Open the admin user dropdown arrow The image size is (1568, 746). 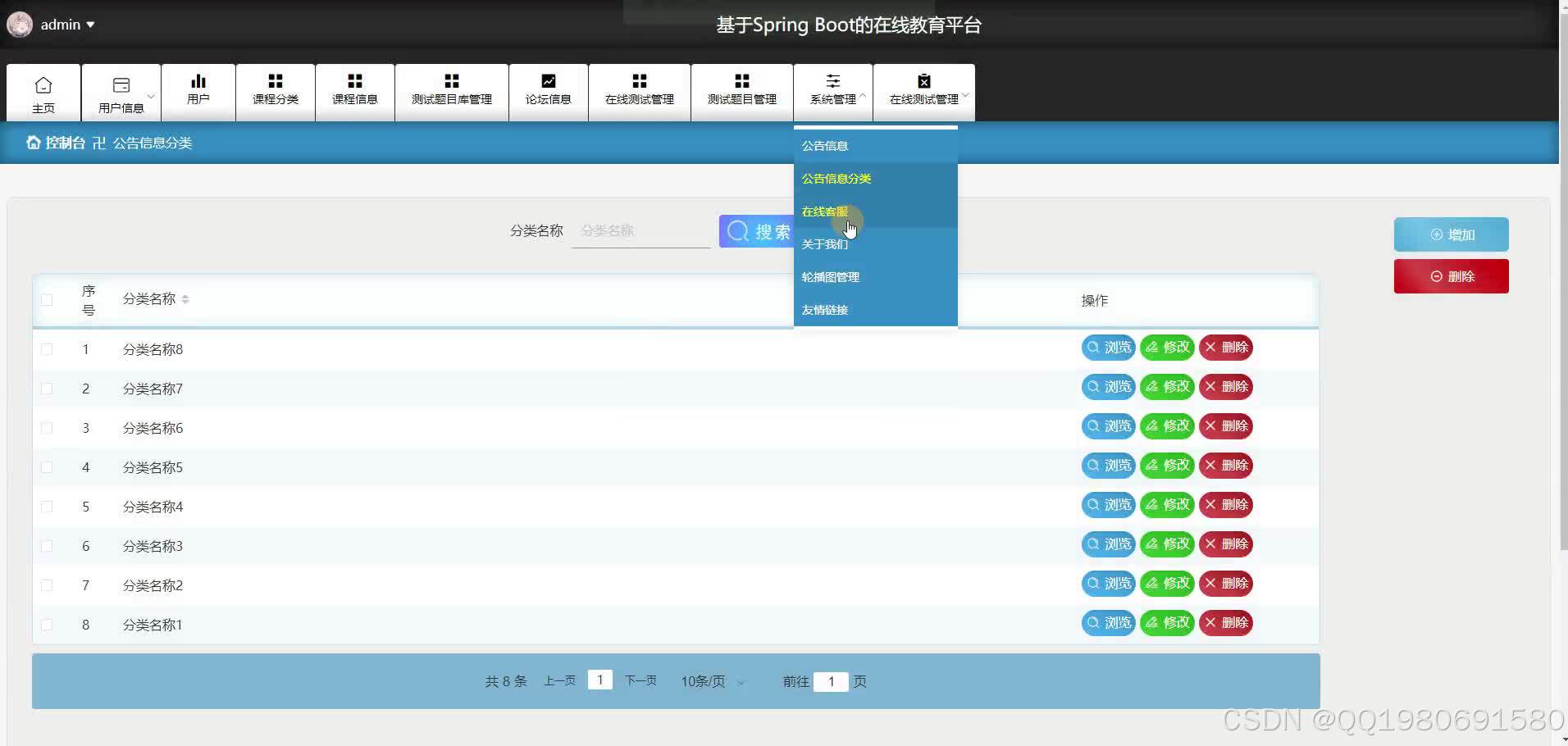pyautogui.click(x=90, y=25)
